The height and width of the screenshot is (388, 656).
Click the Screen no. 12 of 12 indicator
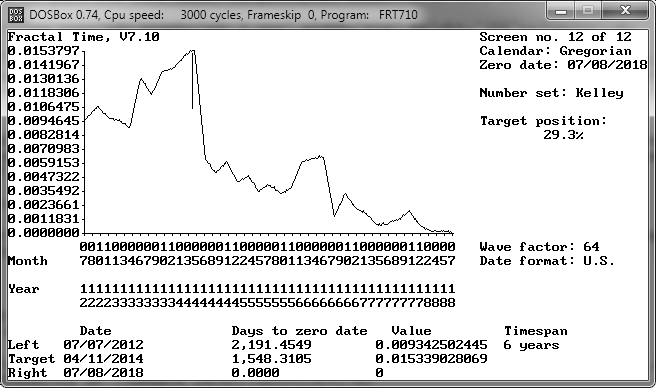pos(555,37)
